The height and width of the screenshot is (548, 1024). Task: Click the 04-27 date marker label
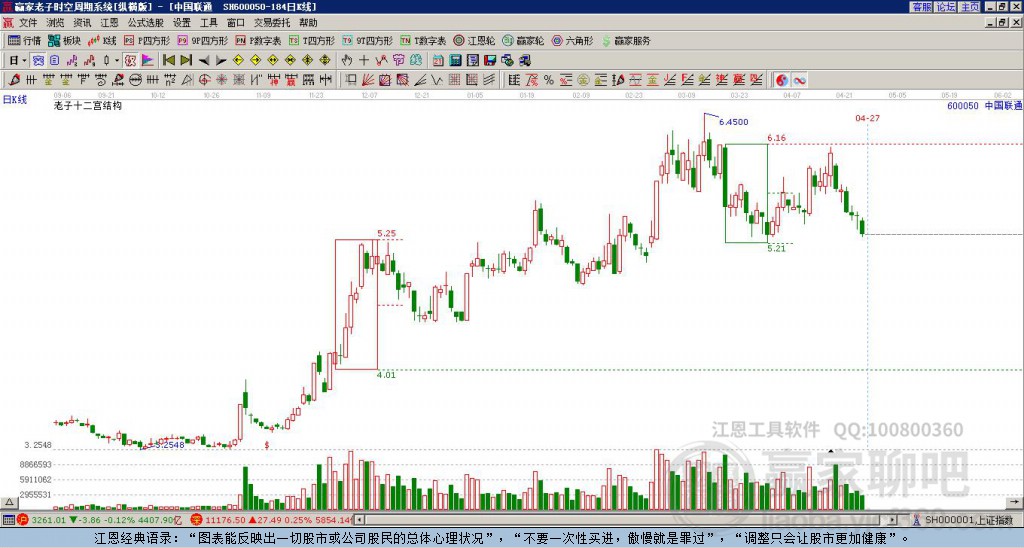867,118
